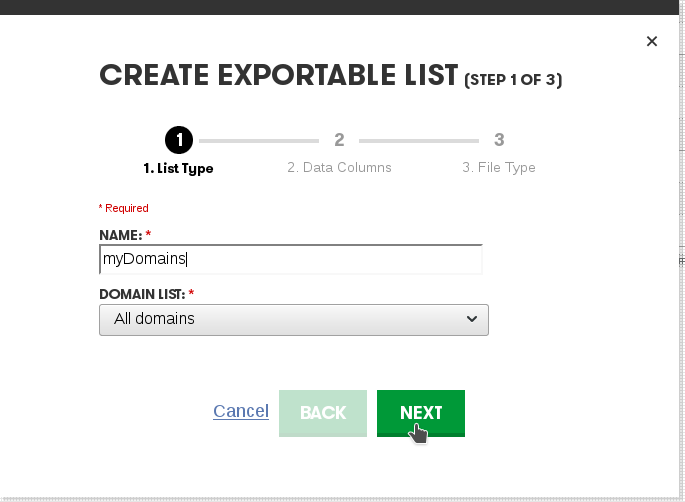Screen dimensions: 685x502
Task: Open the '1. List Type' step label
Action: [x=178, y=168]
